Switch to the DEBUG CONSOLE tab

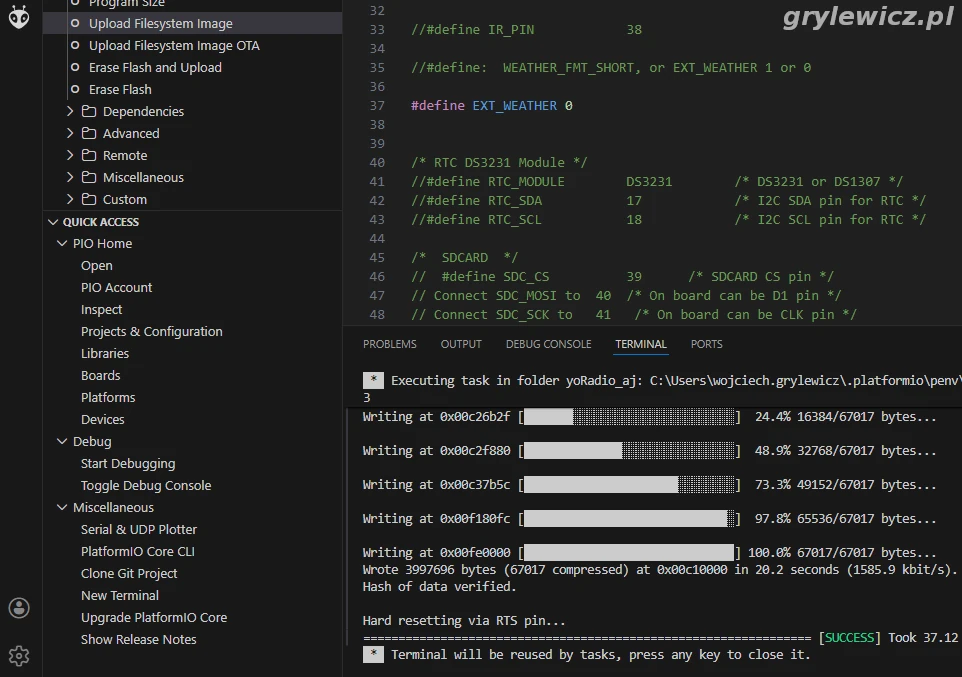(548, 344)
